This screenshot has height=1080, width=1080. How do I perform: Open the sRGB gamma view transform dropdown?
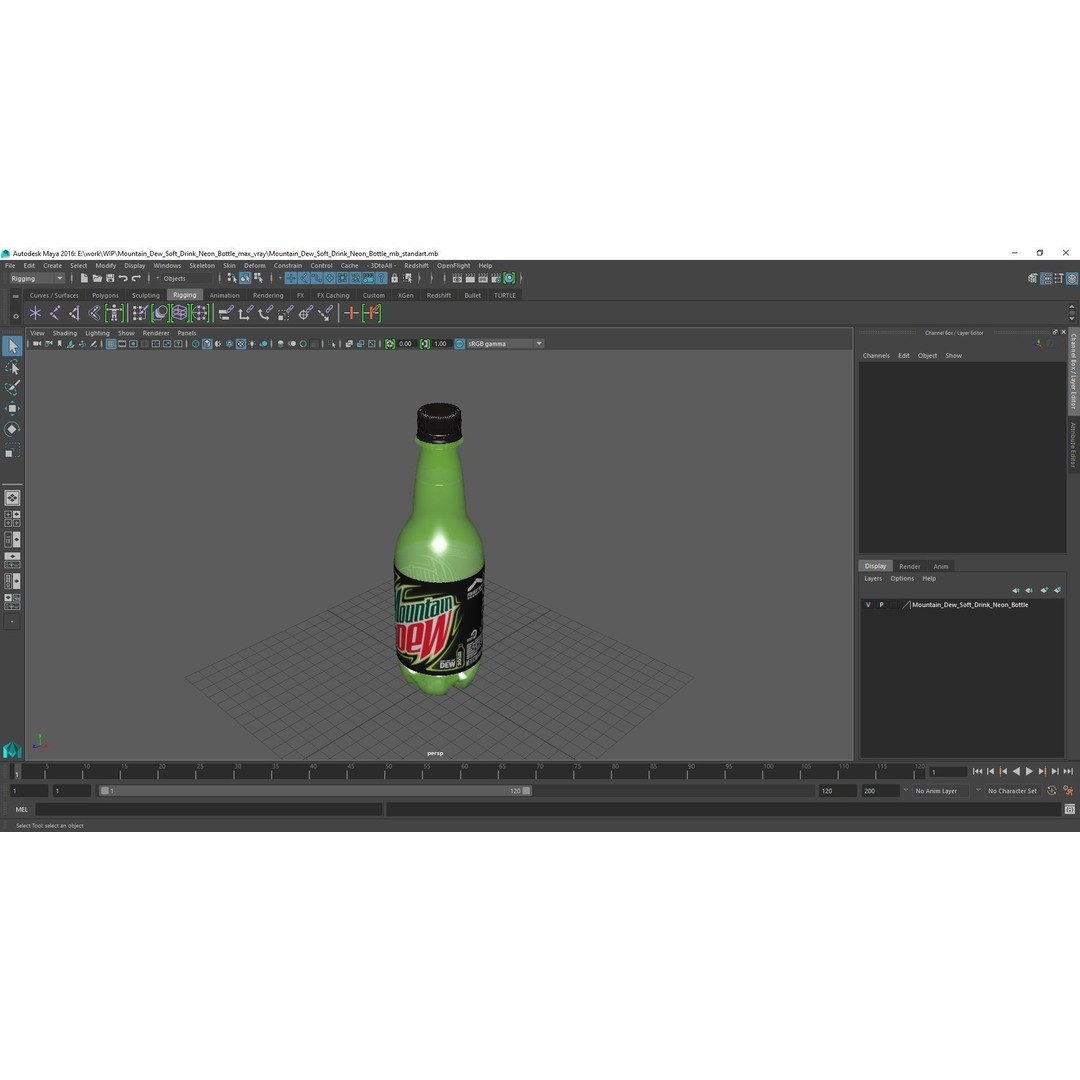tap(505, 344)
